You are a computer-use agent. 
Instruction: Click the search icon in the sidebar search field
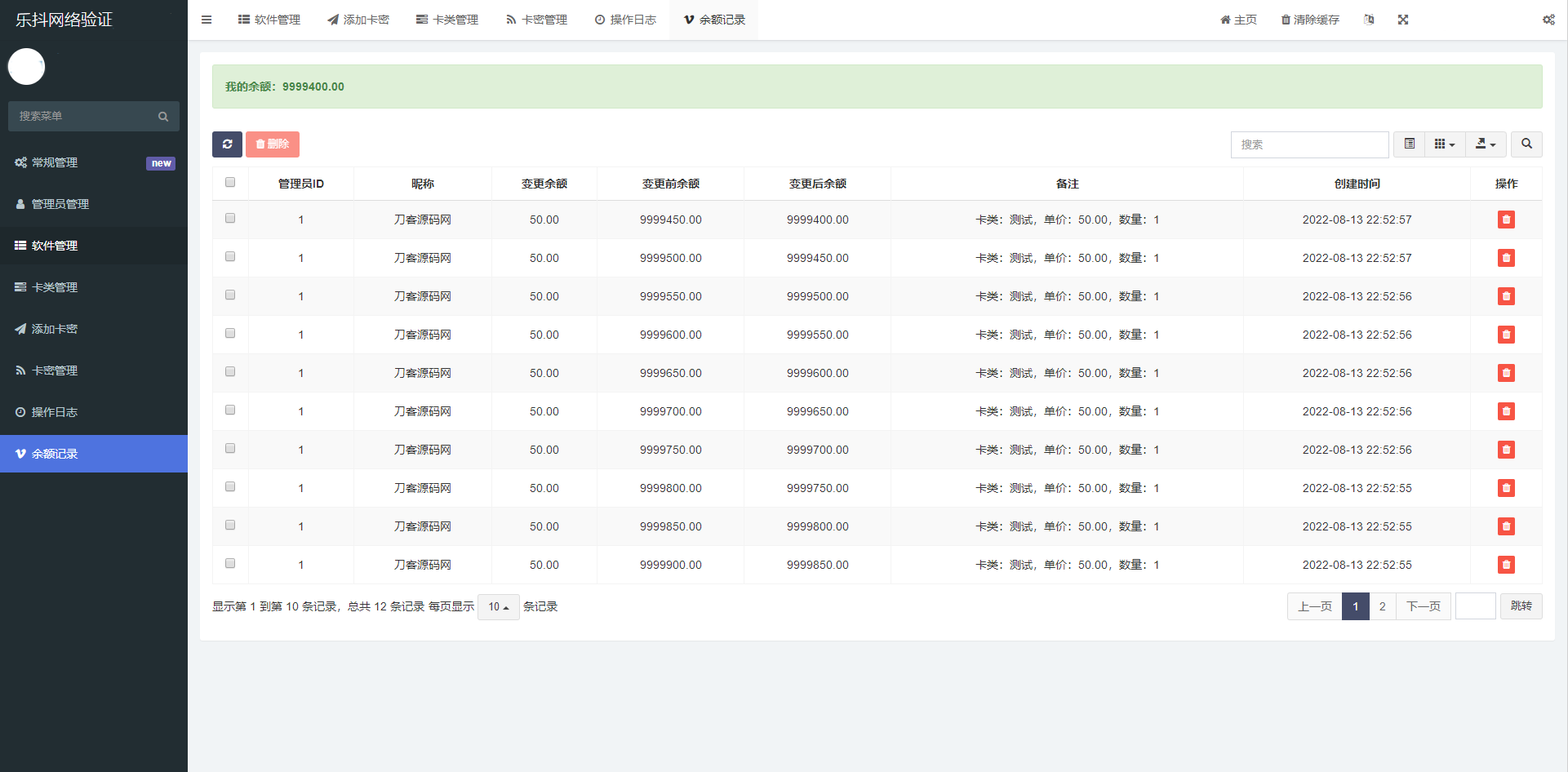click(x=163, y=116)
